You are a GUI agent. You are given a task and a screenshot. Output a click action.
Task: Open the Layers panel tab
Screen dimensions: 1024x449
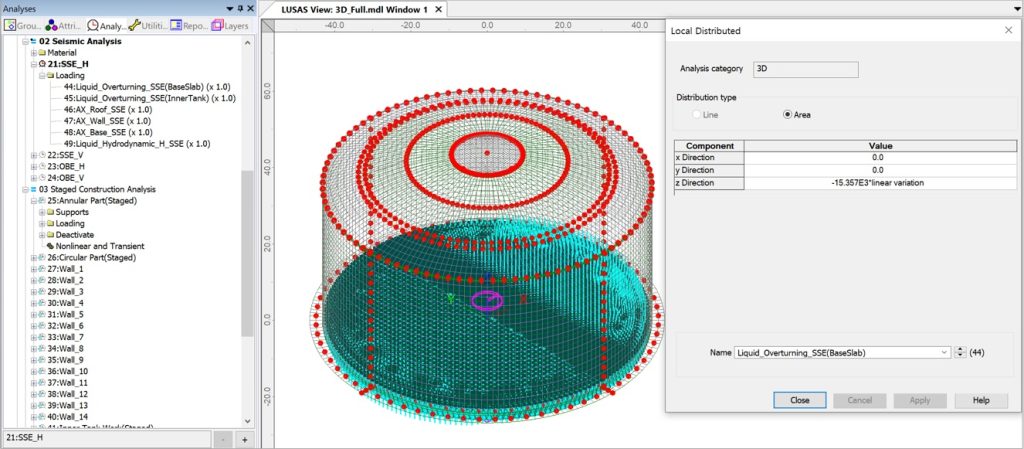[x=230, y=25]
